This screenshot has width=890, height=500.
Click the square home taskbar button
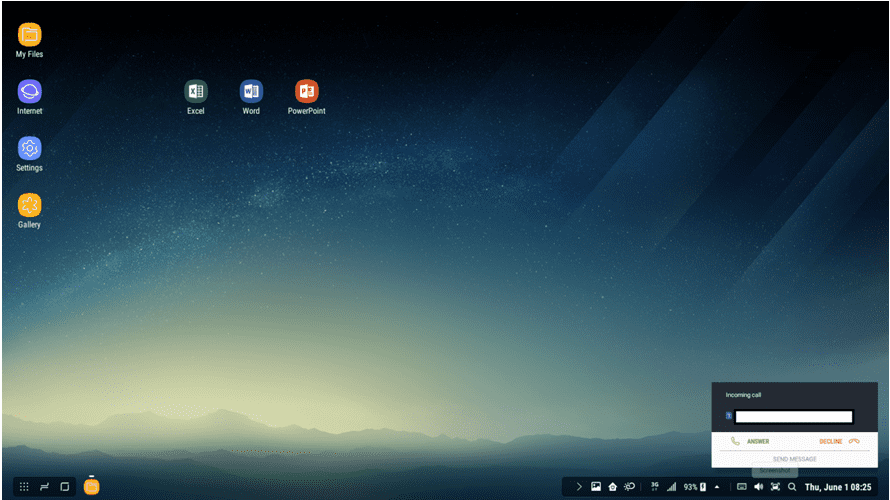(x=65, y=487)
